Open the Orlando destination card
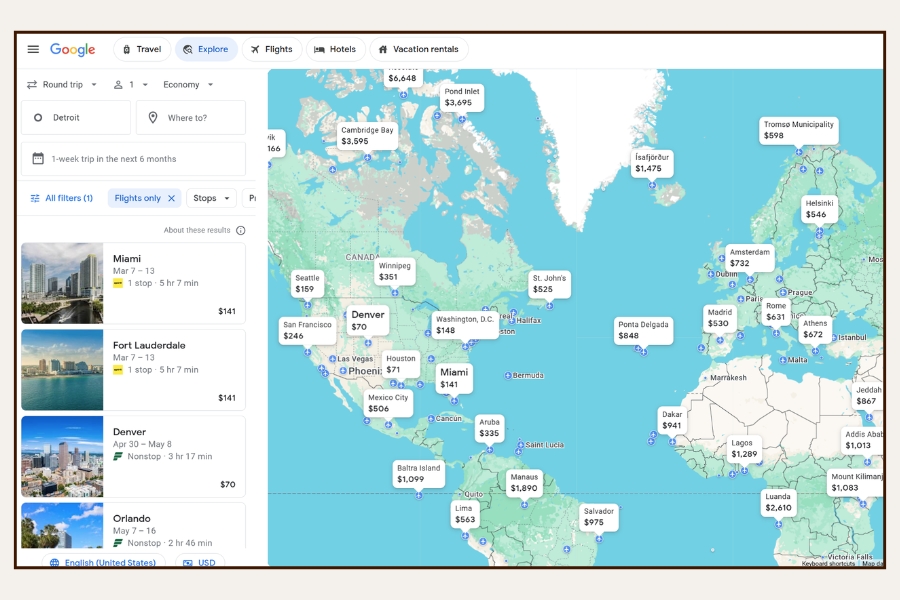Viewport: 900px width, 600px height. (x=133, y=525)
